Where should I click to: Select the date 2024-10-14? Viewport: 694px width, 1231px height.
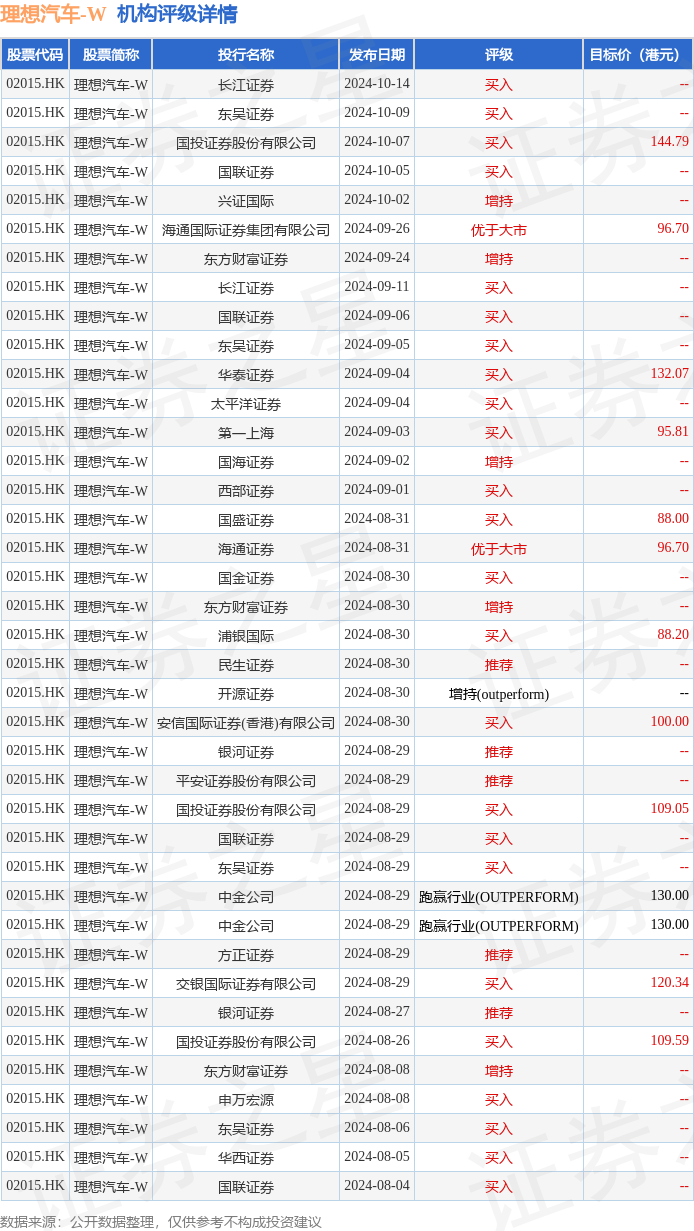pos(377,84)
